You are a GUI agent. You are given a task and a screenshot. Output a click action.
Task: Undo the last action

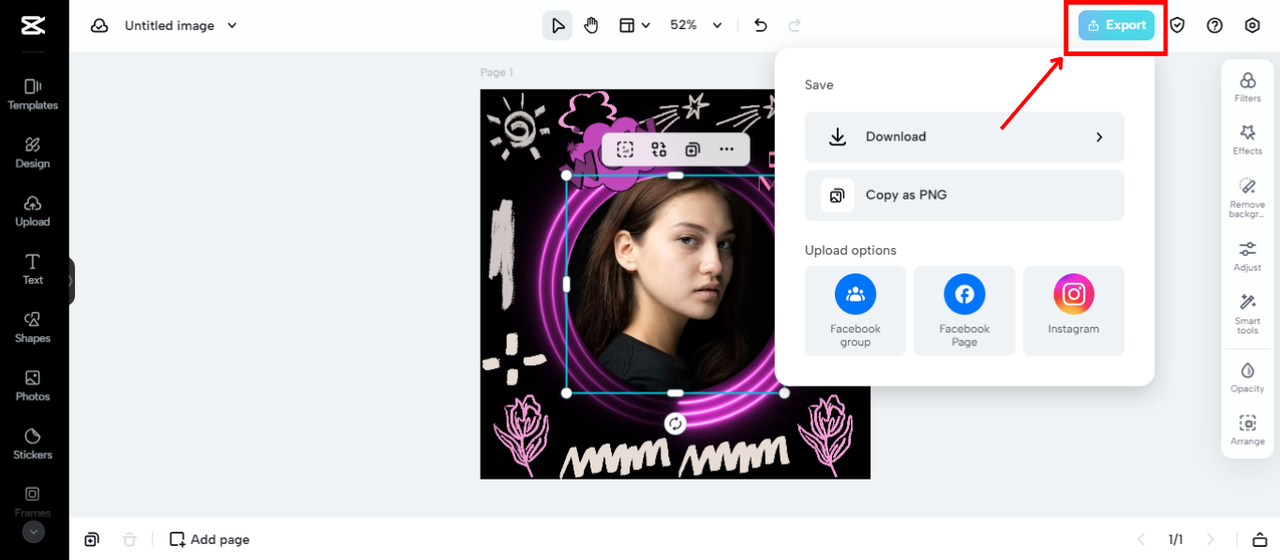pos(760,26)
